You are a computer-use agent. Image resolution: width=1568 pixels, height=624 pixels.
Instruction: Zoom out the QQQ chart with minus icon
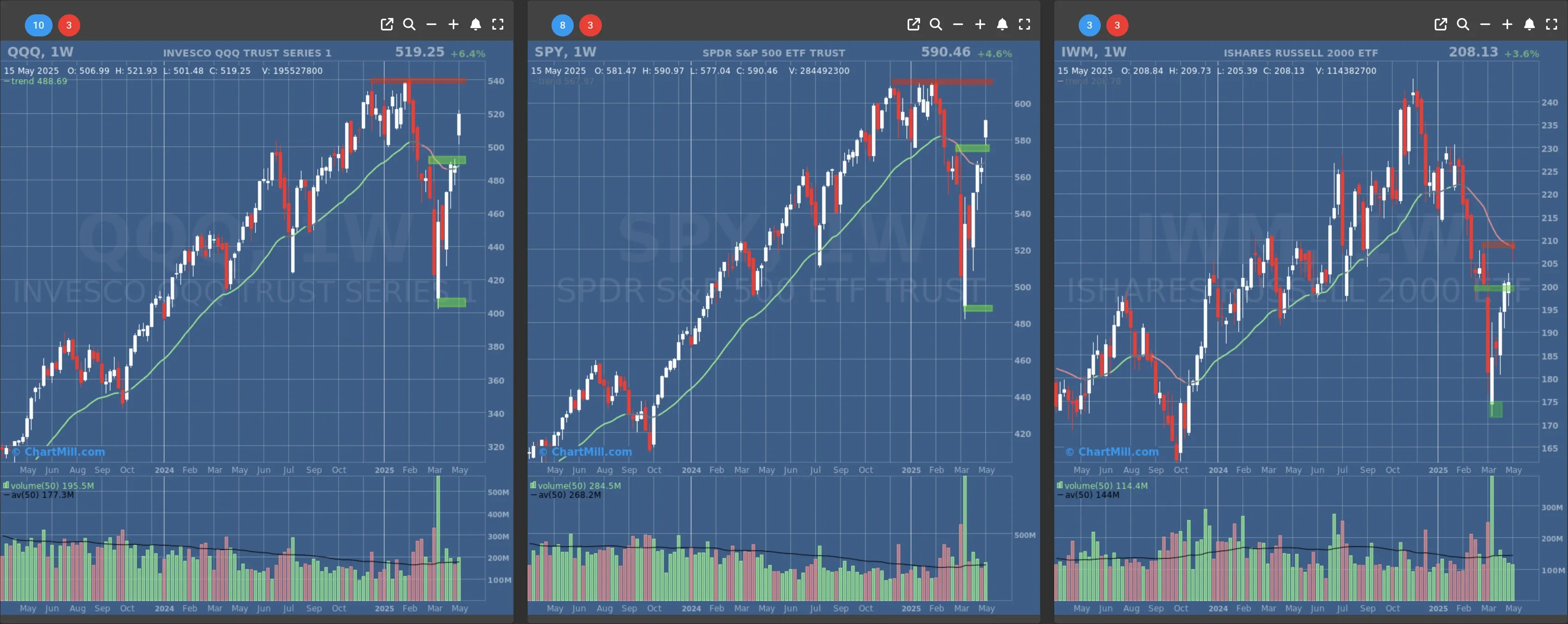[x=432, y=24]
